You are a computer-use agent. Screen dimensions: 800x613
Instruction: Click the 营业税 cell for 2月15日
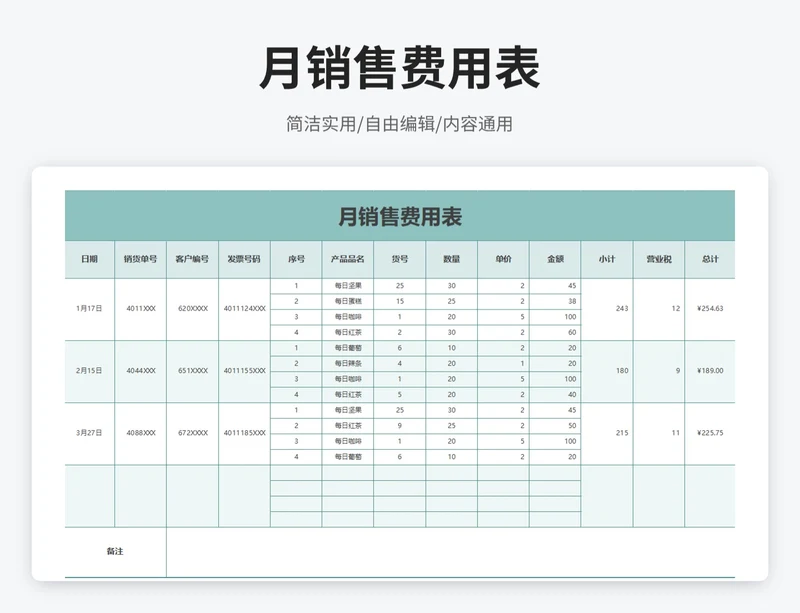(x=659, y=371)
